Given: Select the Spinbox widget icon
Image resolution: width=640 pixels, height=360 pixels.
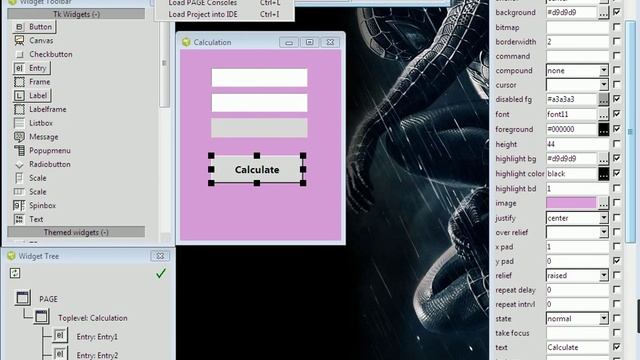Looking at the screenshot, I should [x=19, y=206].
